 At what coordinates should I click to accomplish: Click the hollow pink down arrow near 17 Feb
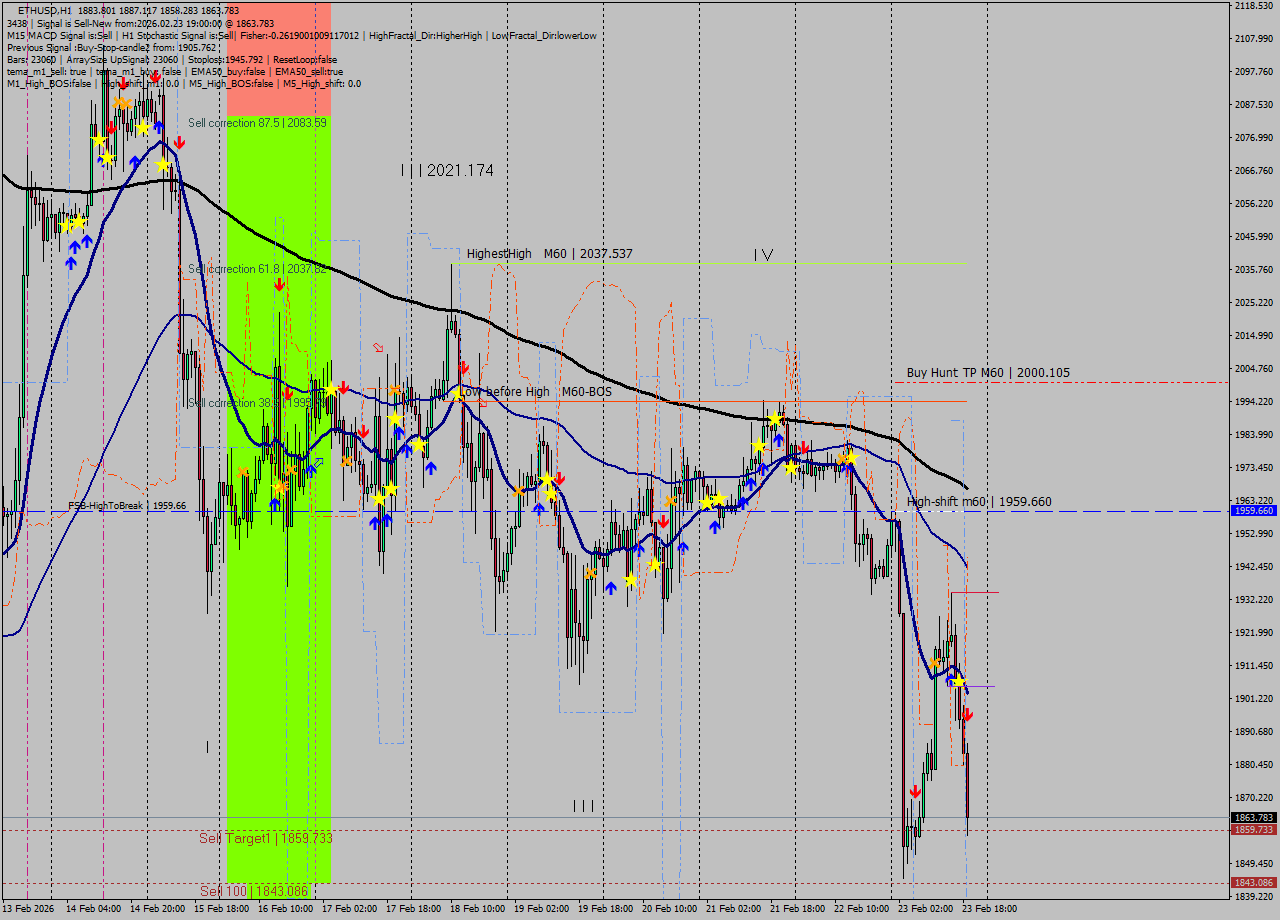tap(378, 346)
